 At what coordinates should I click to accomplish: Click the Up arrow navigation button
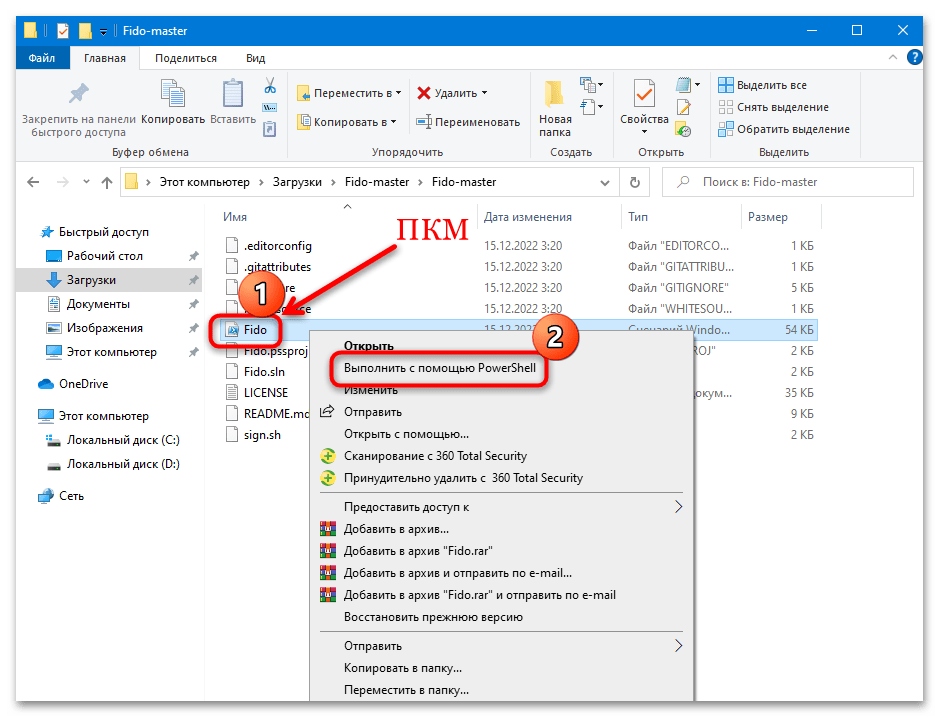click(107, 183)
